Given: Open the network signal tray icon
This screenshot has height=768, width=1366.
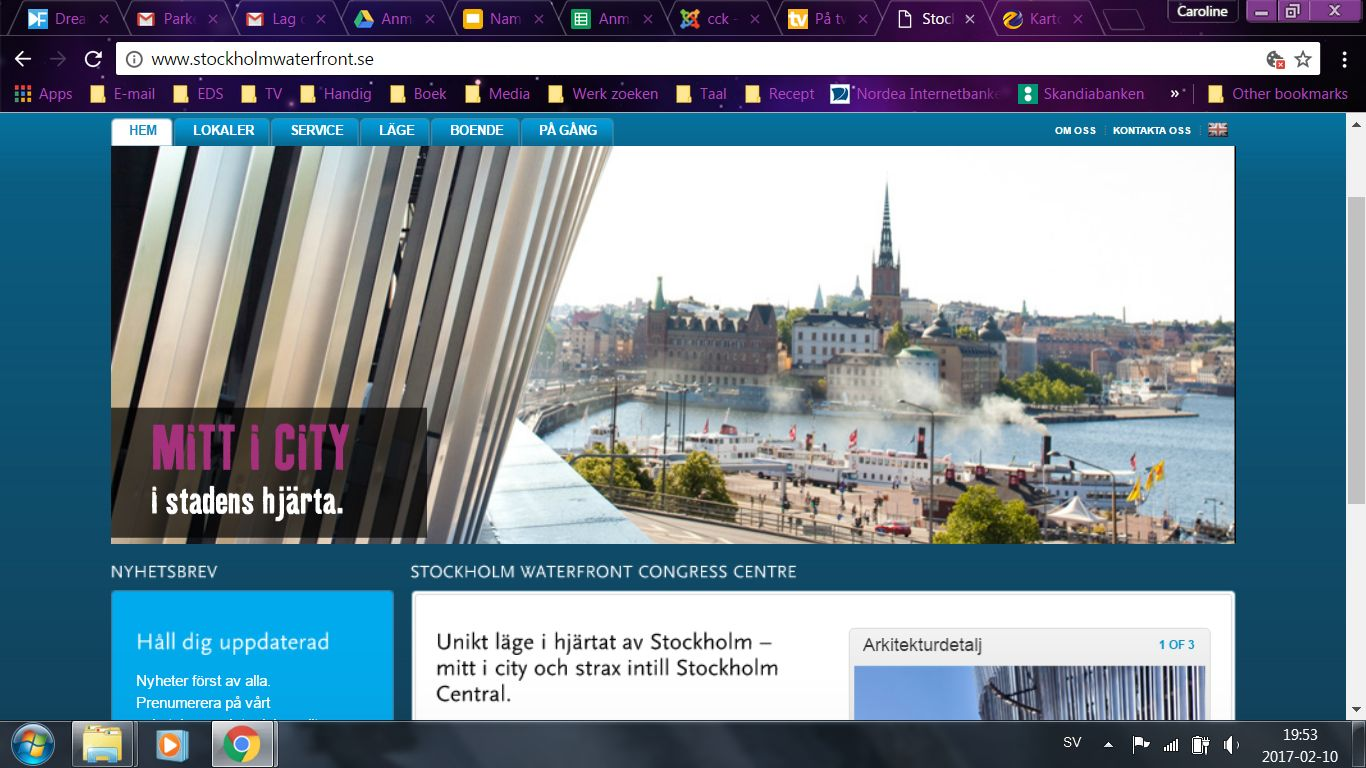Looking at the screenshot, I should click(x=1171, y=744).
